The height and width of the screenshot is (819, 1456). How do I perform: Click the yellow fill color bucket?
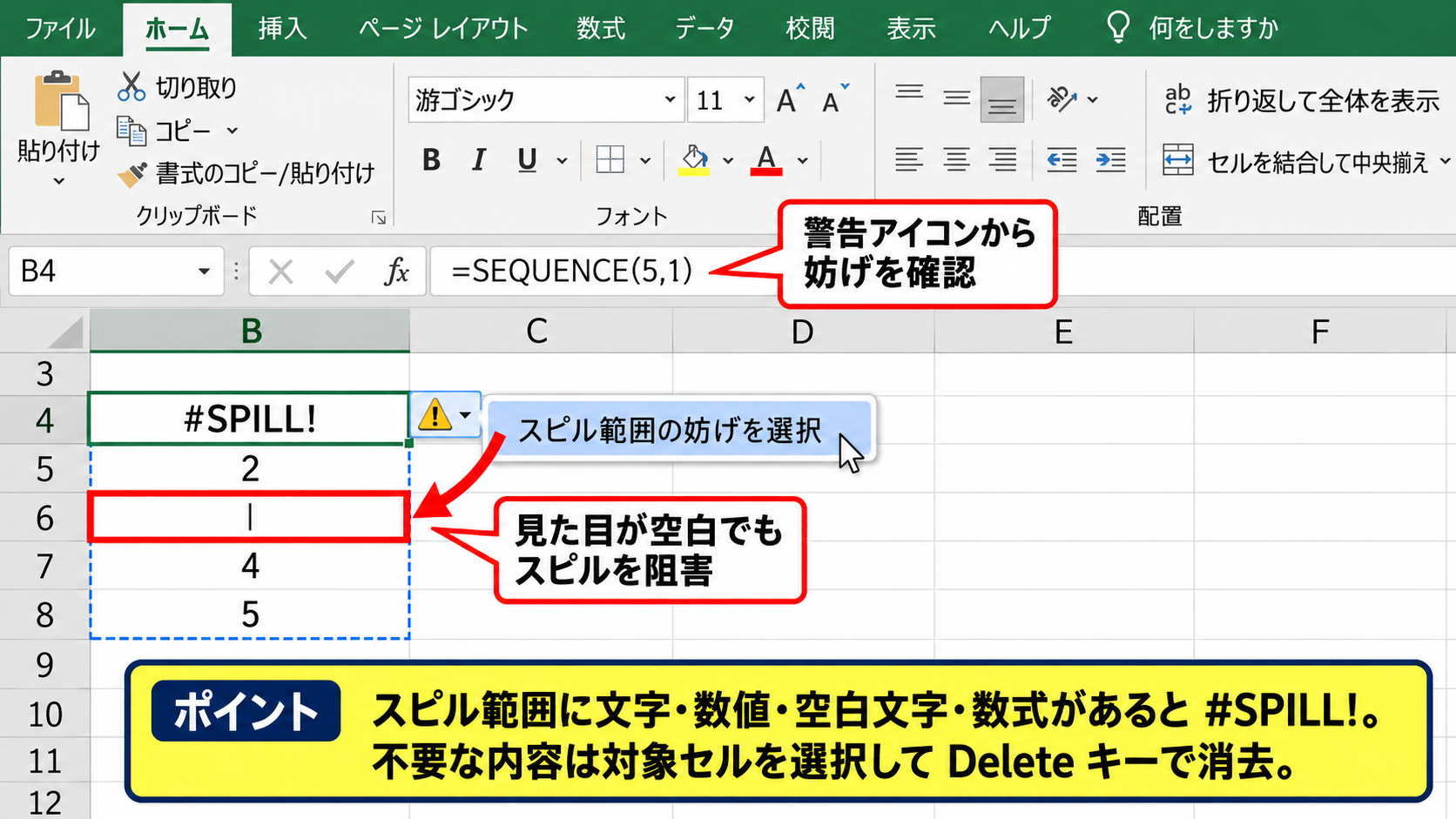coord(694,160)
